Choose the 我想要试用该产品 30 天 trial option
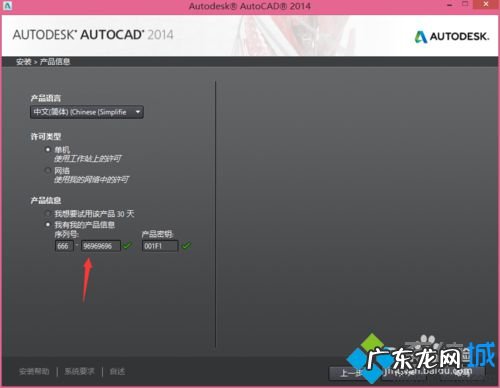This screenshot has width=500, height=388. [x=48, y=213]
